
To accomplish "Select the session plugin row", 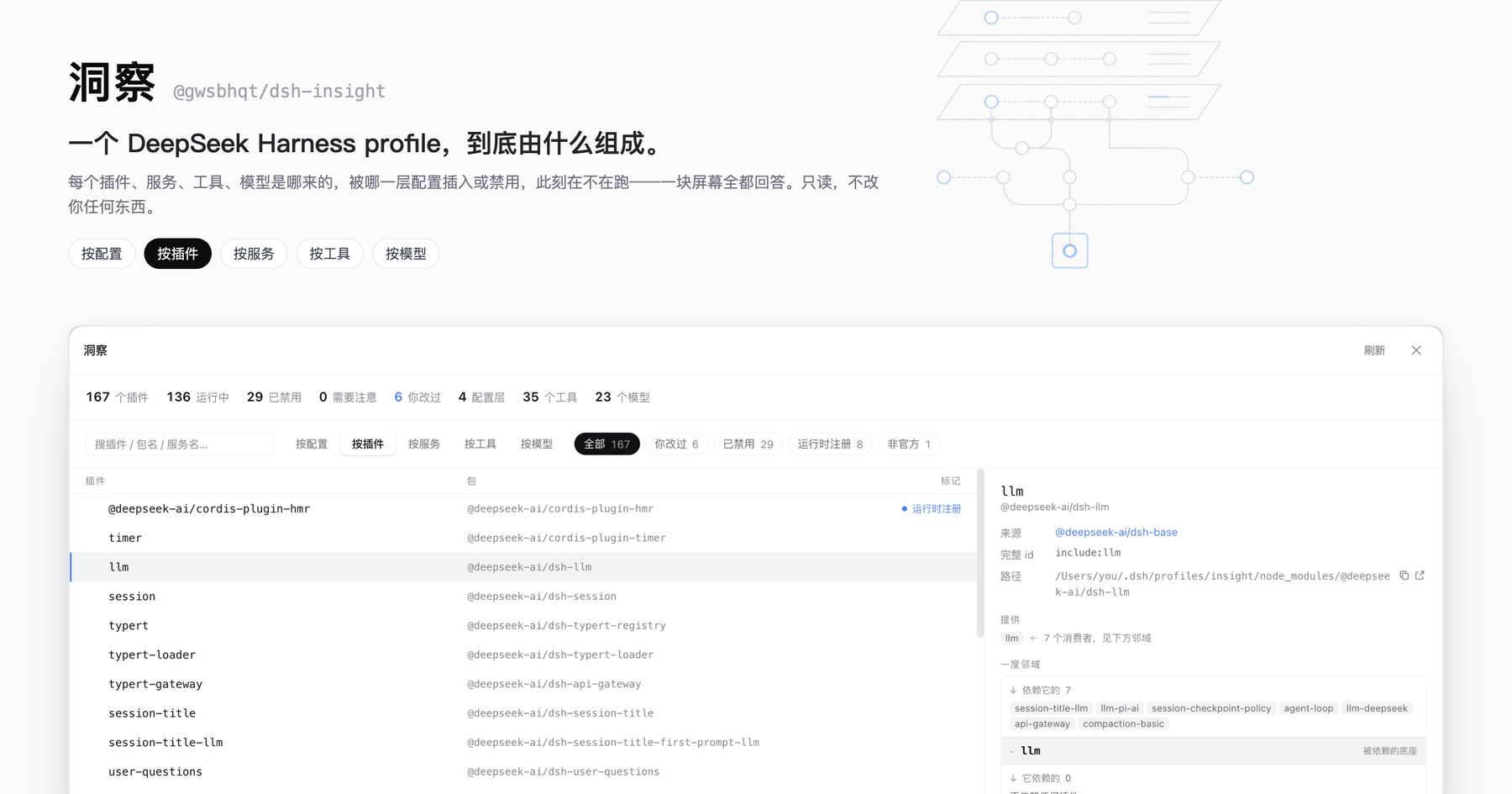I will click(x=523, y=597).
